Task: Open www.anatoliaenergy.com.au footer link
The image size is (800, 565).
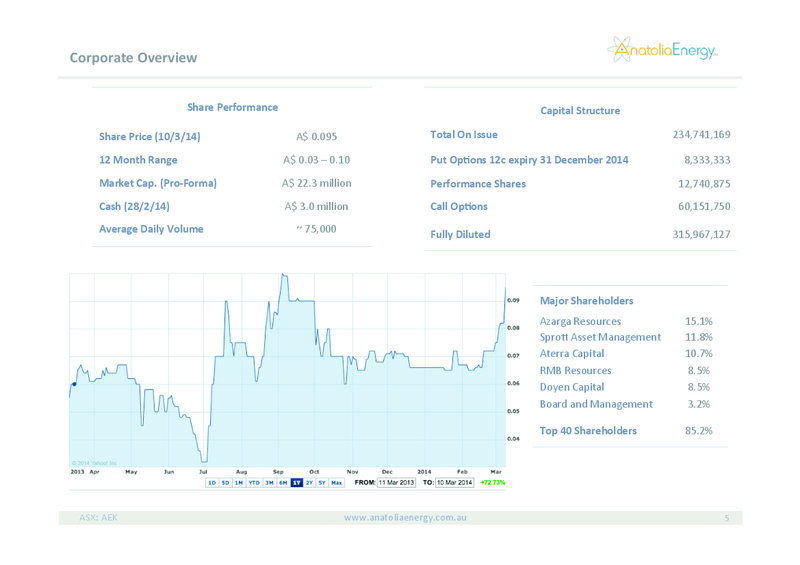Action: pos(405,518)
